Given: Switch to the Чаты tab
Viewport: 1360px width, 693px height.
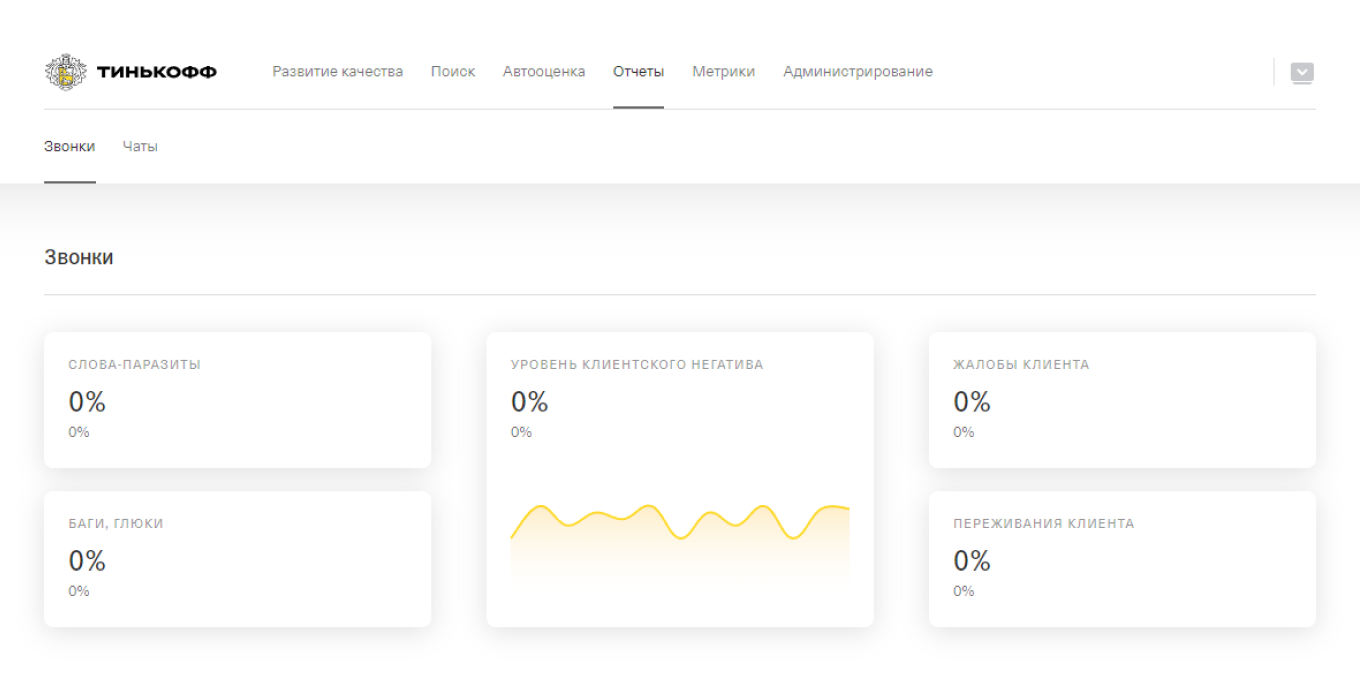Looking at the screenshot, I should point(140,147).
